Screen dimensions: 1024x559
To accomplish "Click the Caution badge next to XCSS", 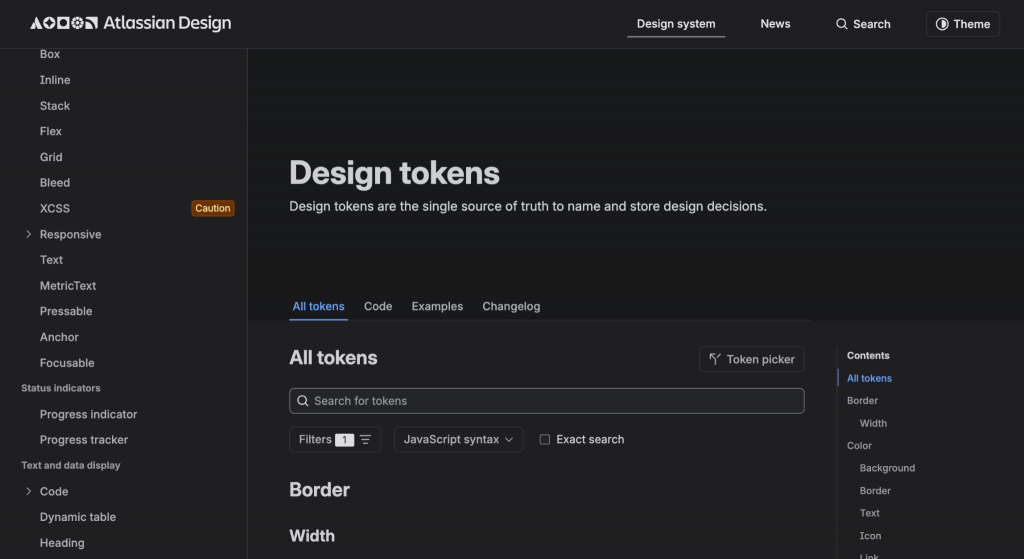I will coord(213,208).
